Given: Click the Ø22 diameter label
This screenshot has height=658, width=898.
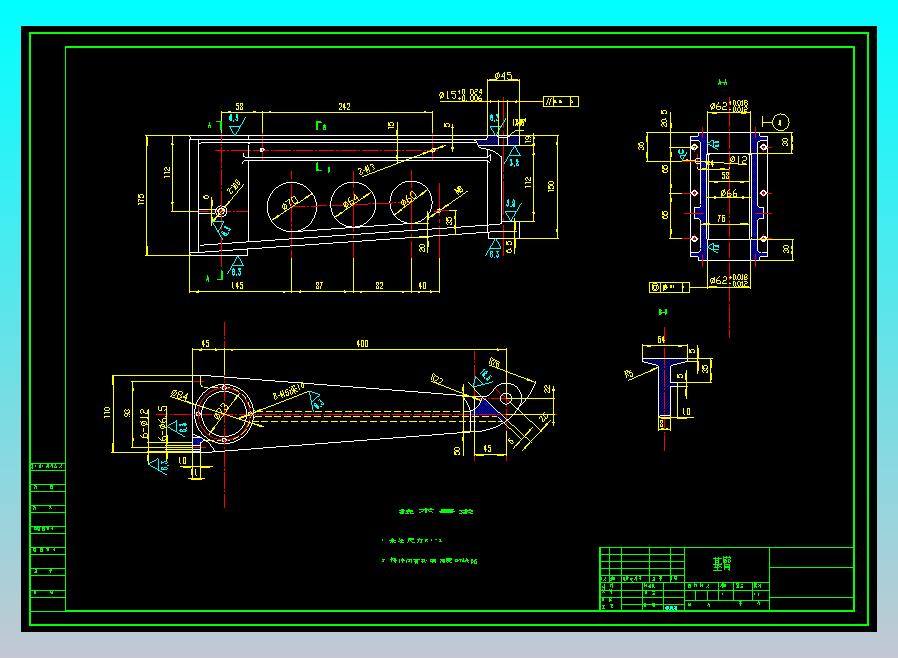Looking at the screenshot, I should point(437,379).
